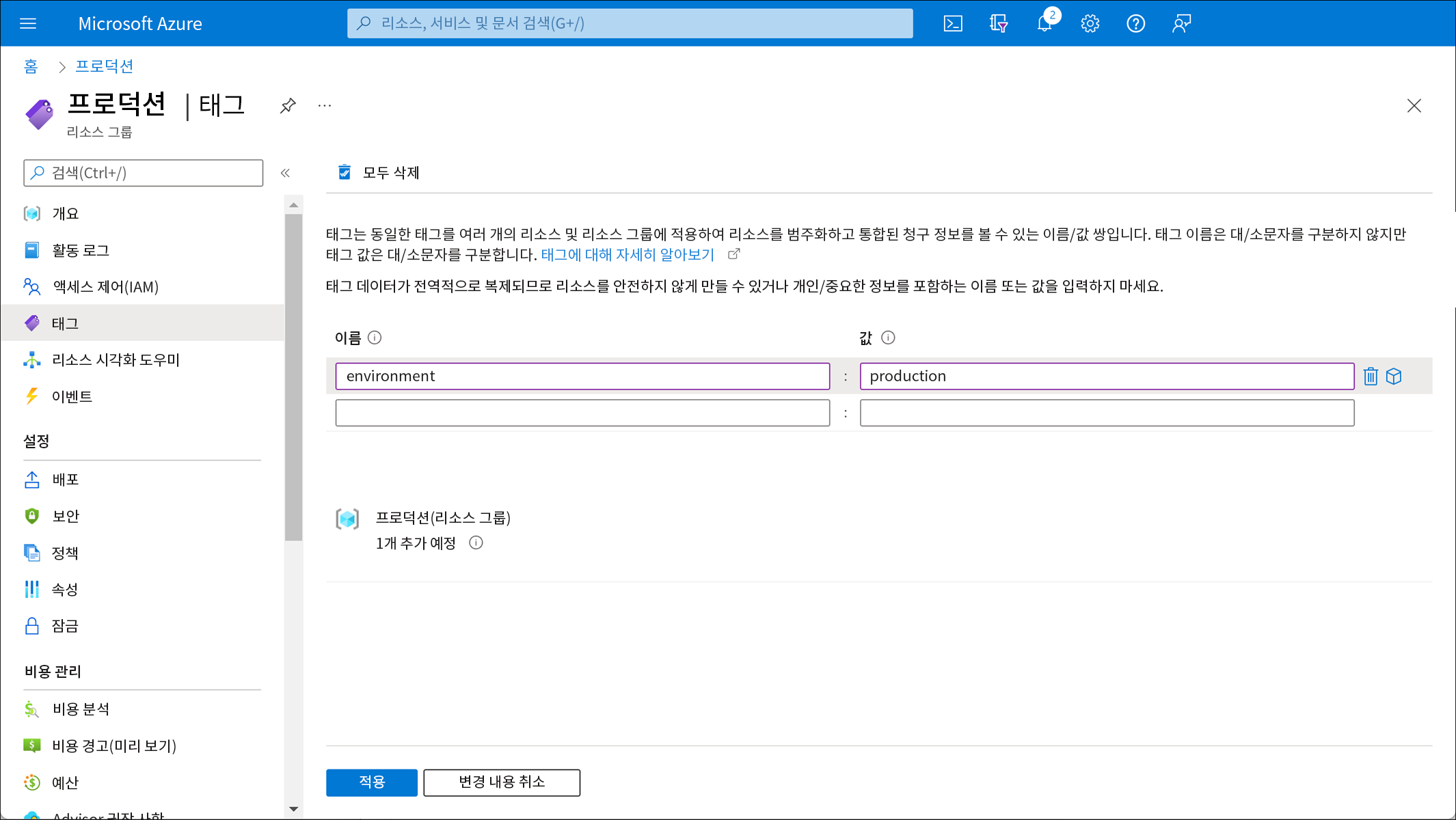The width and height of the screenshot is (1456, 820).
Task: Open Cloud Shell from the top bar
Action: [x=953, y=24]
